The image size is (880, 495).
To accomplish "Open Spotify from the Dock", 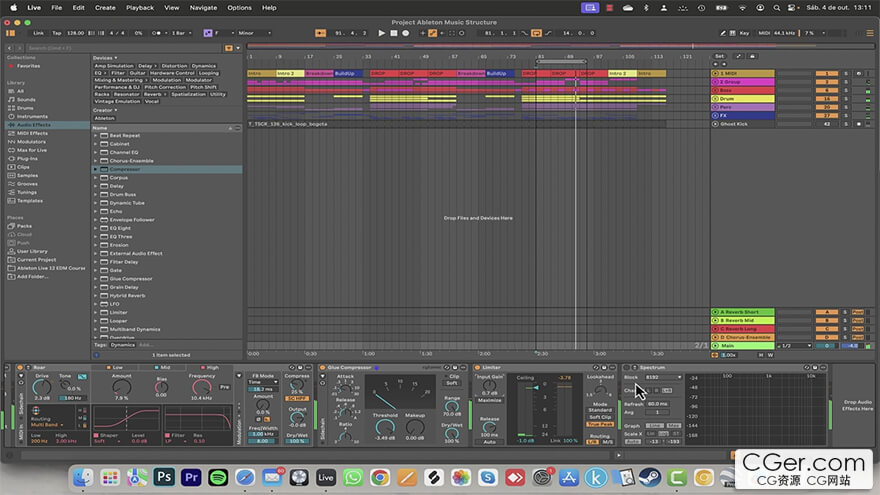I will pyautogui.click(x=218, y=477).
